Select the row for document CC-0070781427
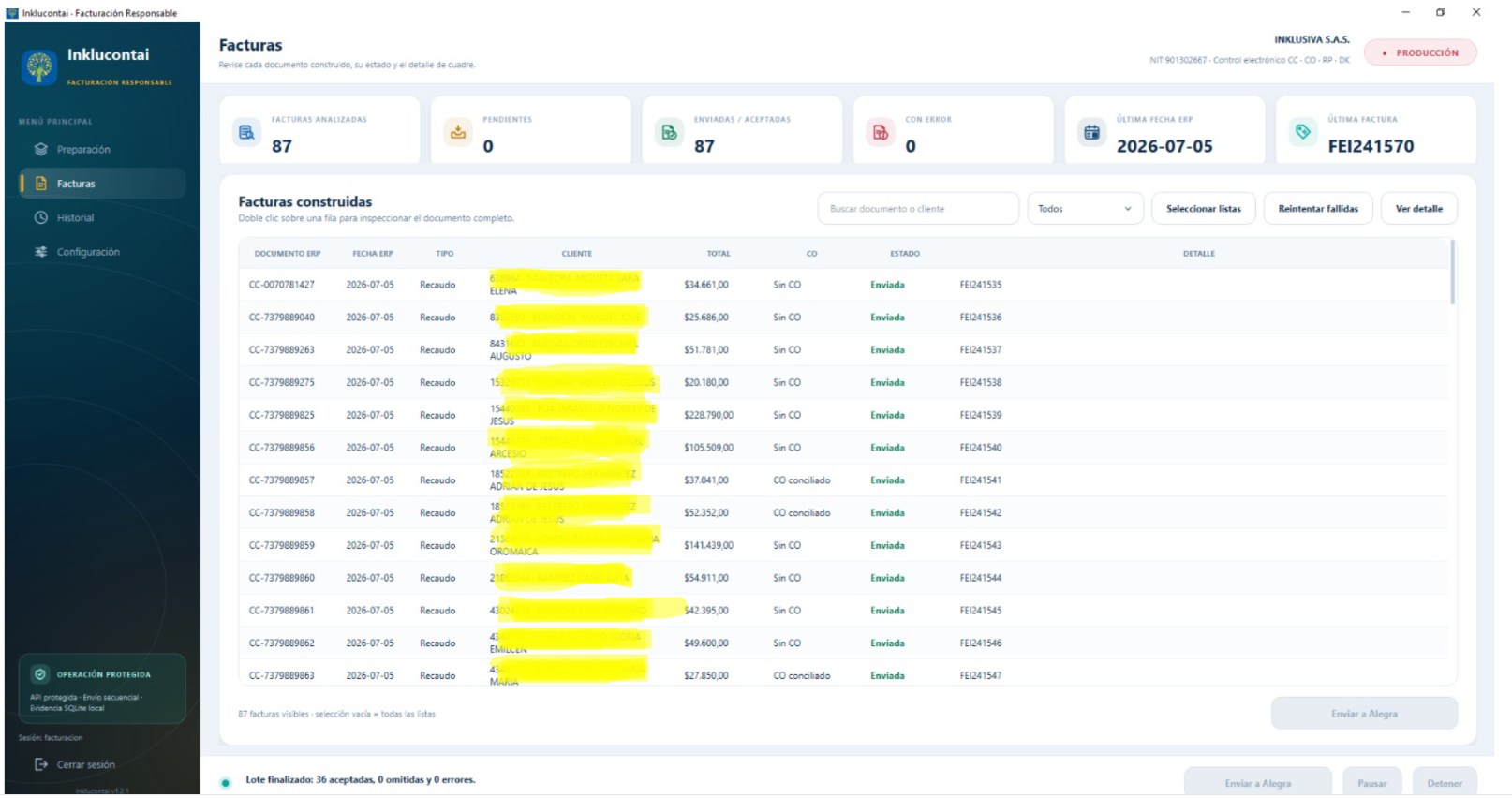This screenshot has width=1512, height=798. coord(843,285)
